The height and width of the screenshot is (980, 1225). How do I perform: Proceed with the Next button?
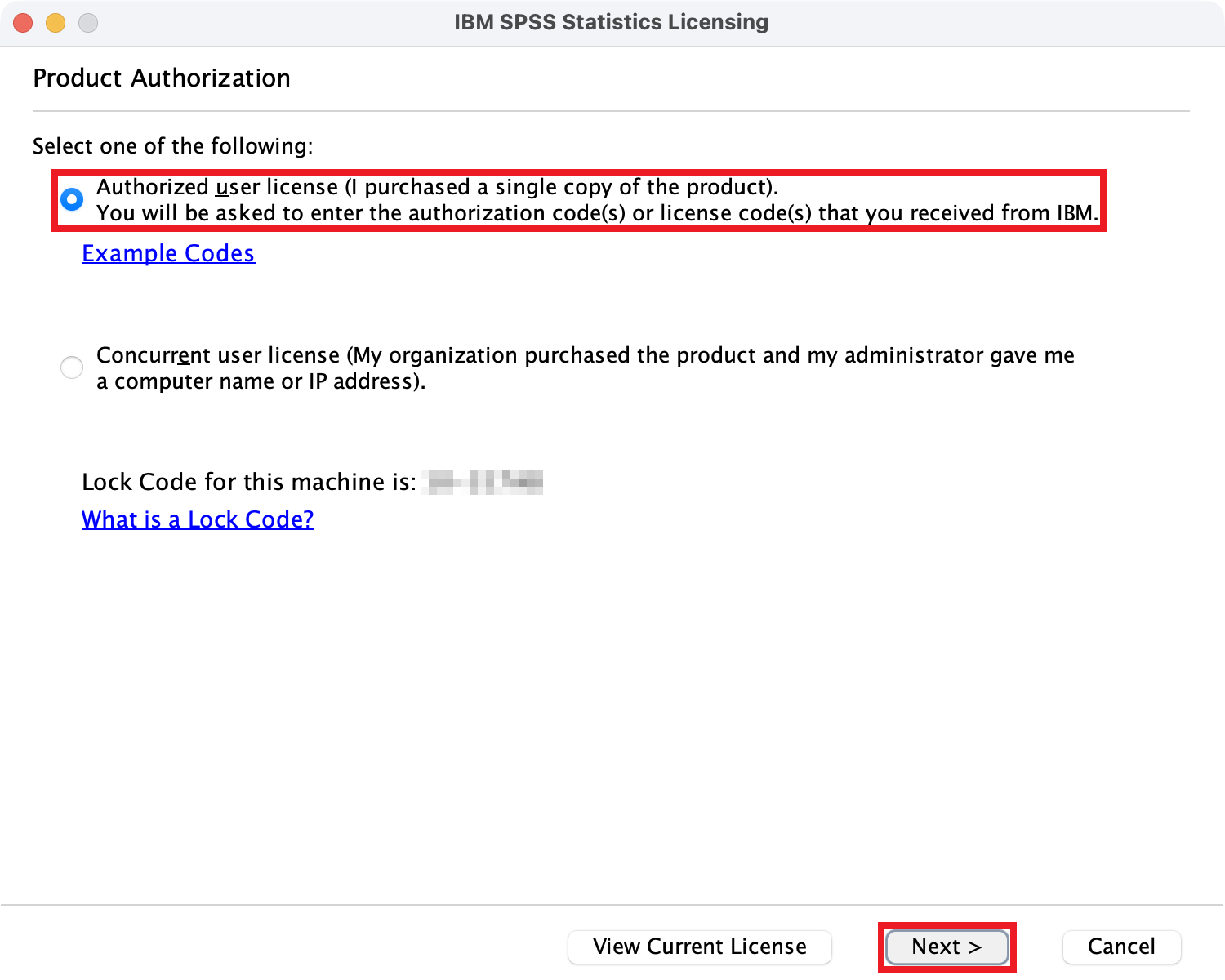[x=947, y=947]
